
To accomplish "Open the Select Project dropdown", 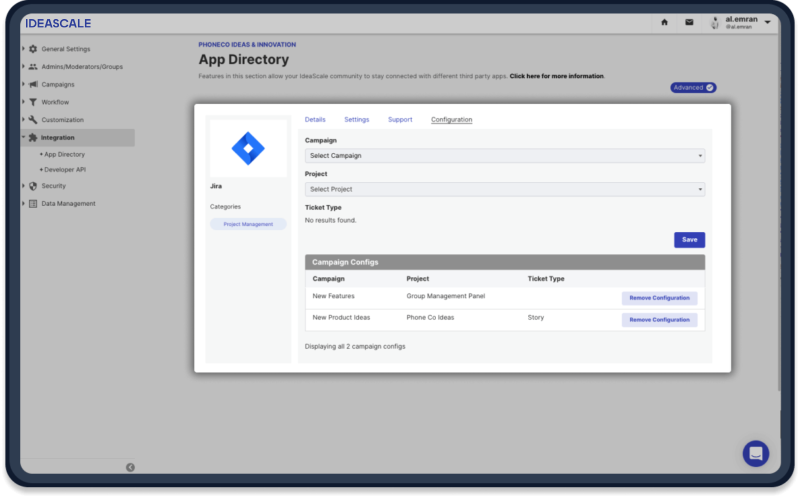I will coord(505,189).
